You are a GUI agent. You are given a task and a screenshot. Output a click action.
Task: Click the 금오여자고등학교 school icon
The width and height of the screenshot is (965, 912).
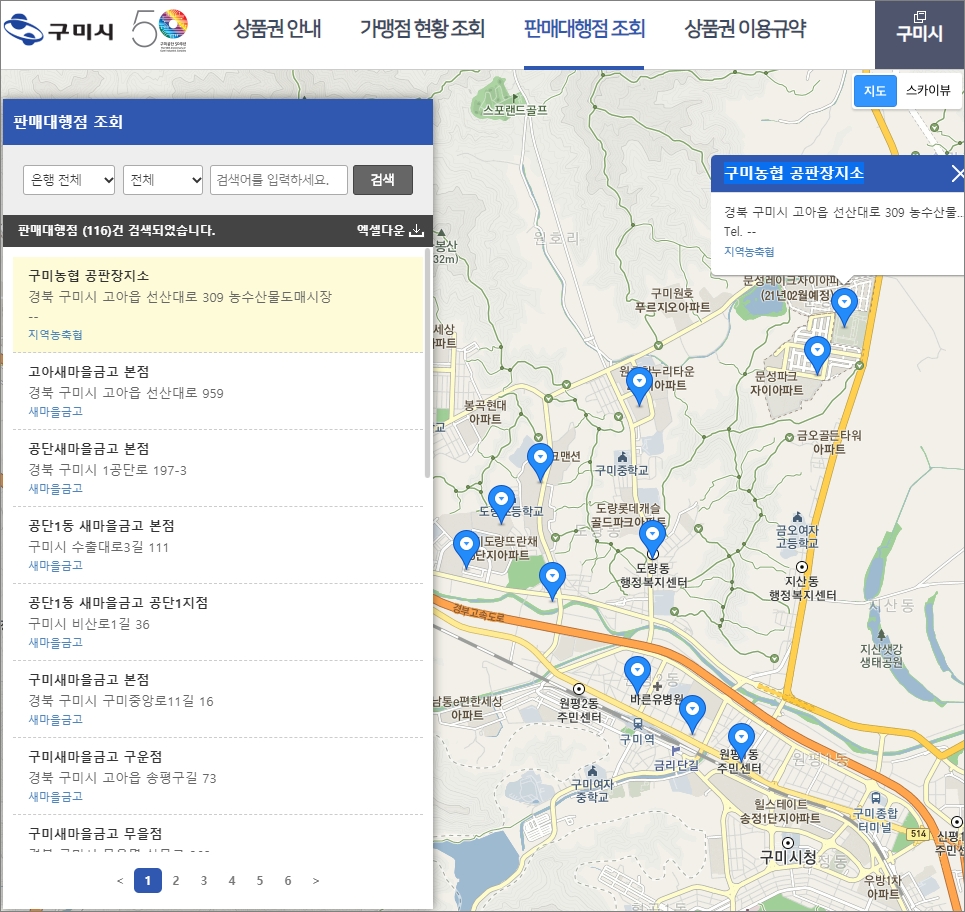(x=798, y=516)
